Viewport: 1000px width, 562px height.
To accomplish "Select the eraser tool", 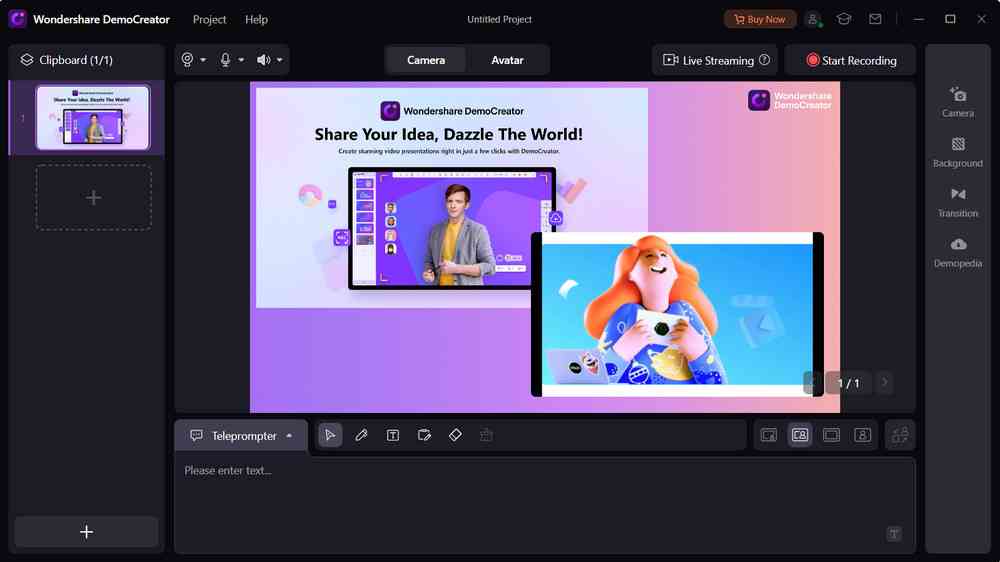I will (x=455, y=435).
